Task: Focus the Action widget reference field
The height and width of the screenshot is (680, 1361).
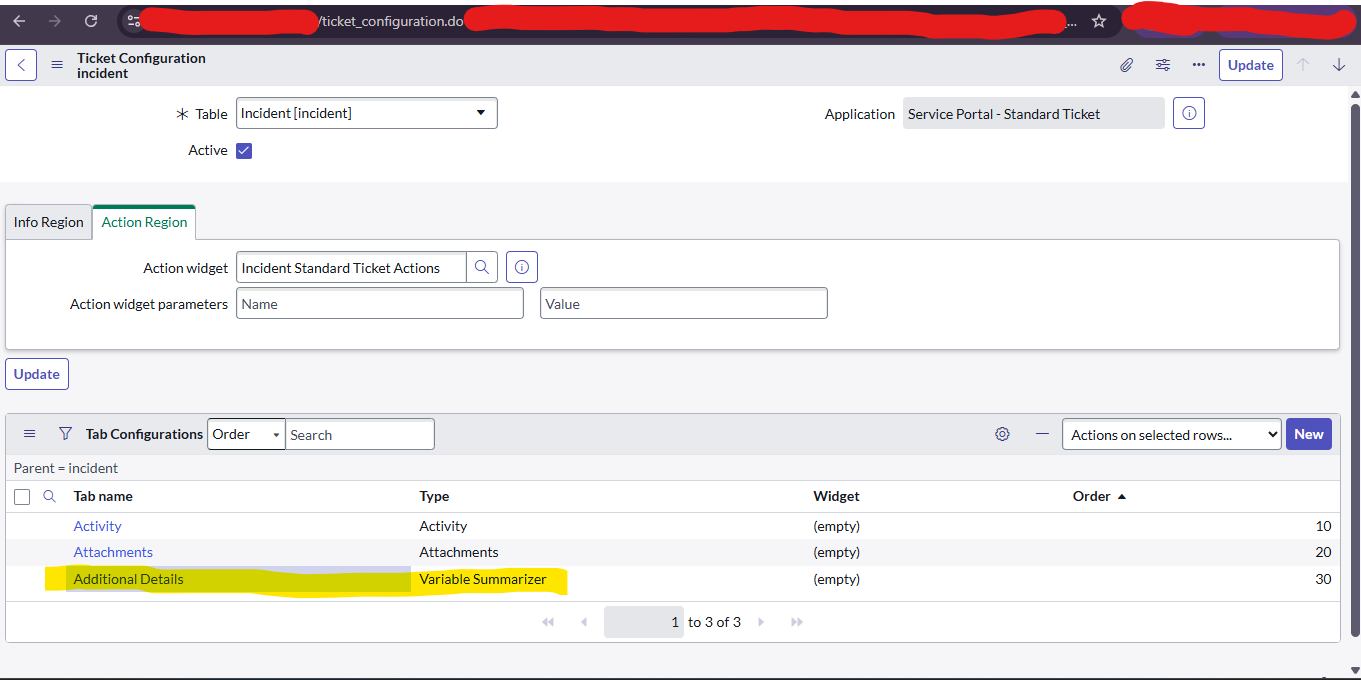Action: coord(351,268)
